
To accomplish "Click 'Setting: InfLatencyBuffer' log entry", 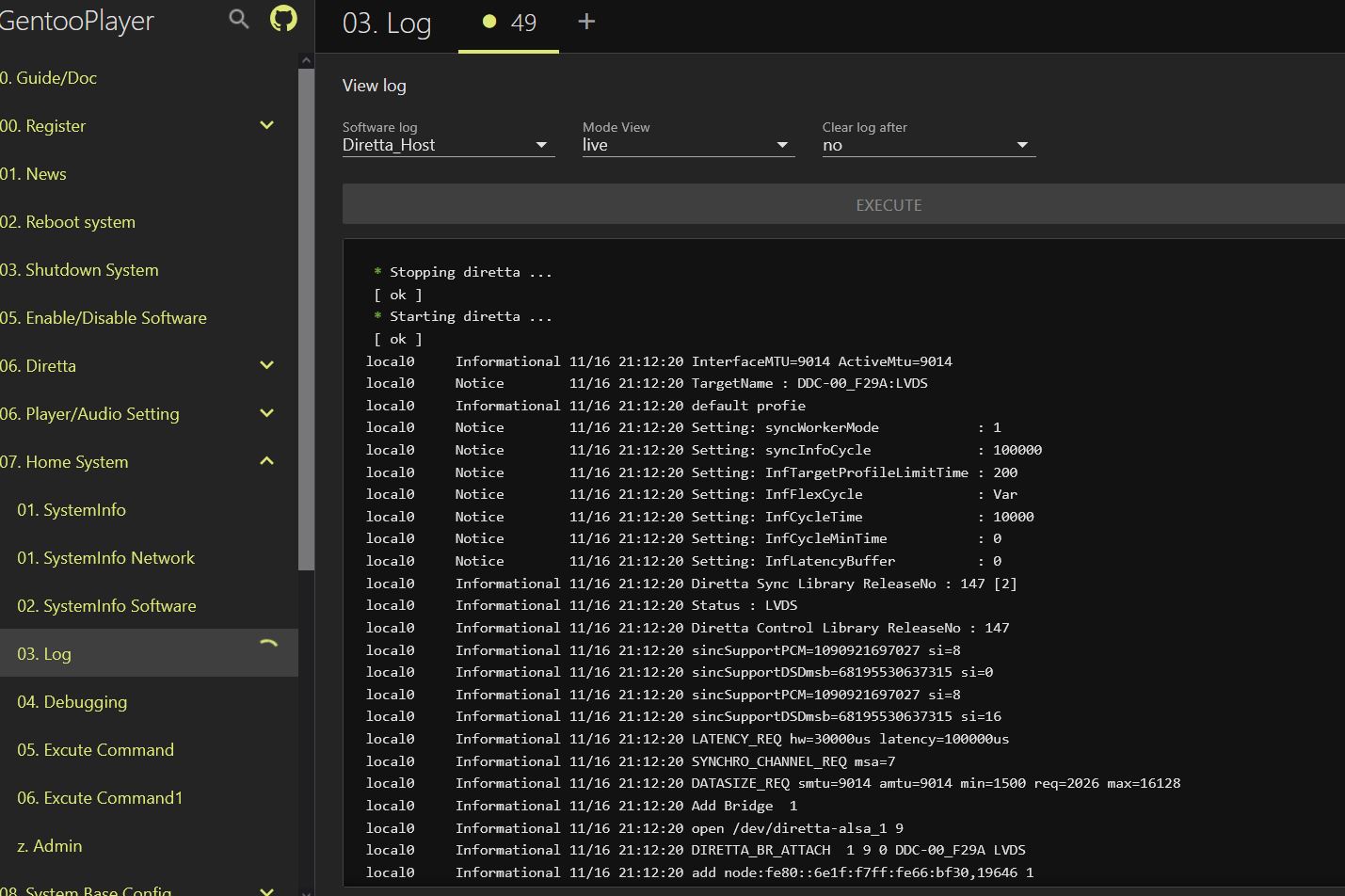I will [793, 561].
